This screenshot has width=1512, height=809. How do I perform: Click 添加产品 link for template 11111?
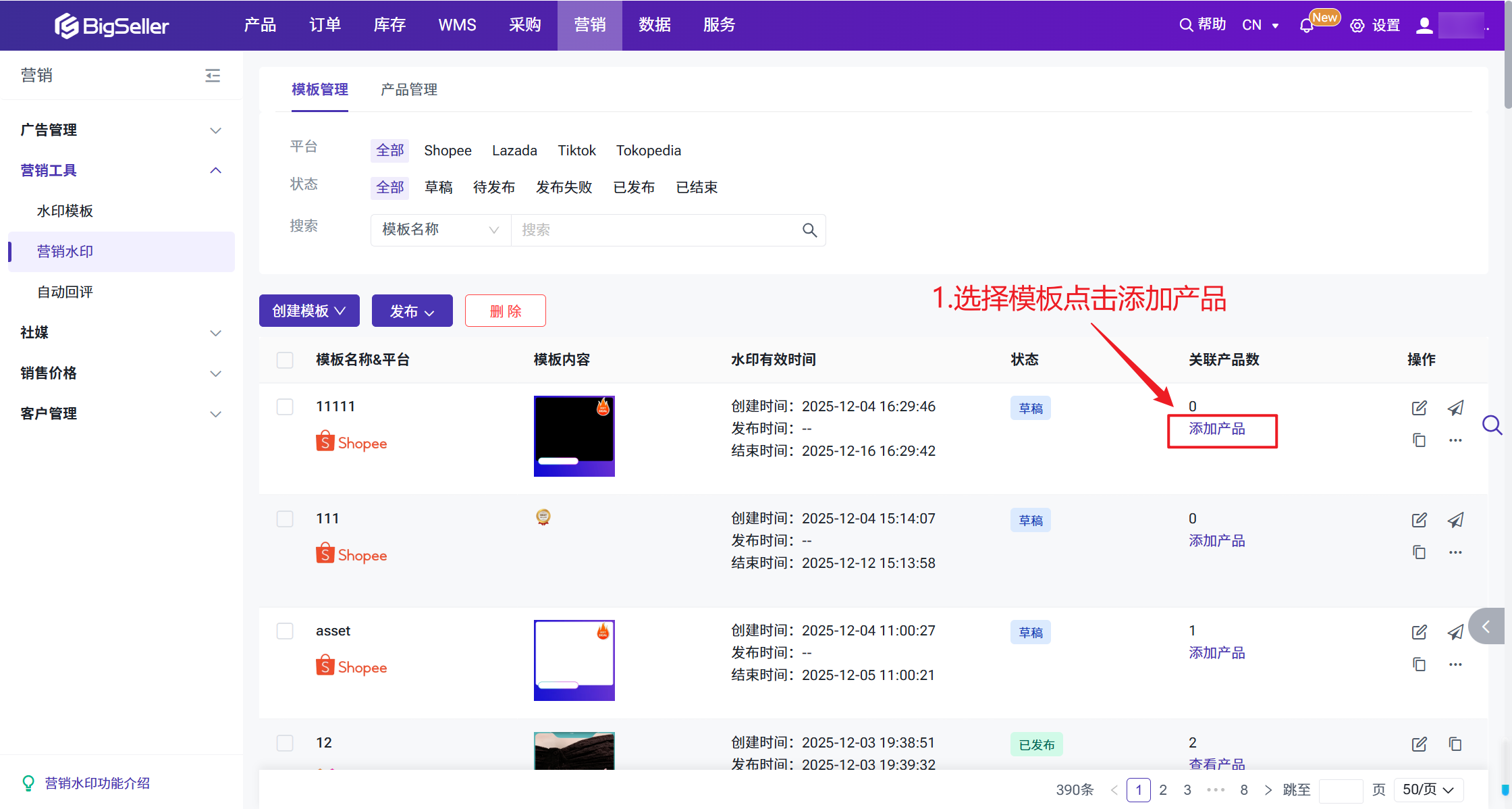pyautogui.click(x=1216, y=429)
